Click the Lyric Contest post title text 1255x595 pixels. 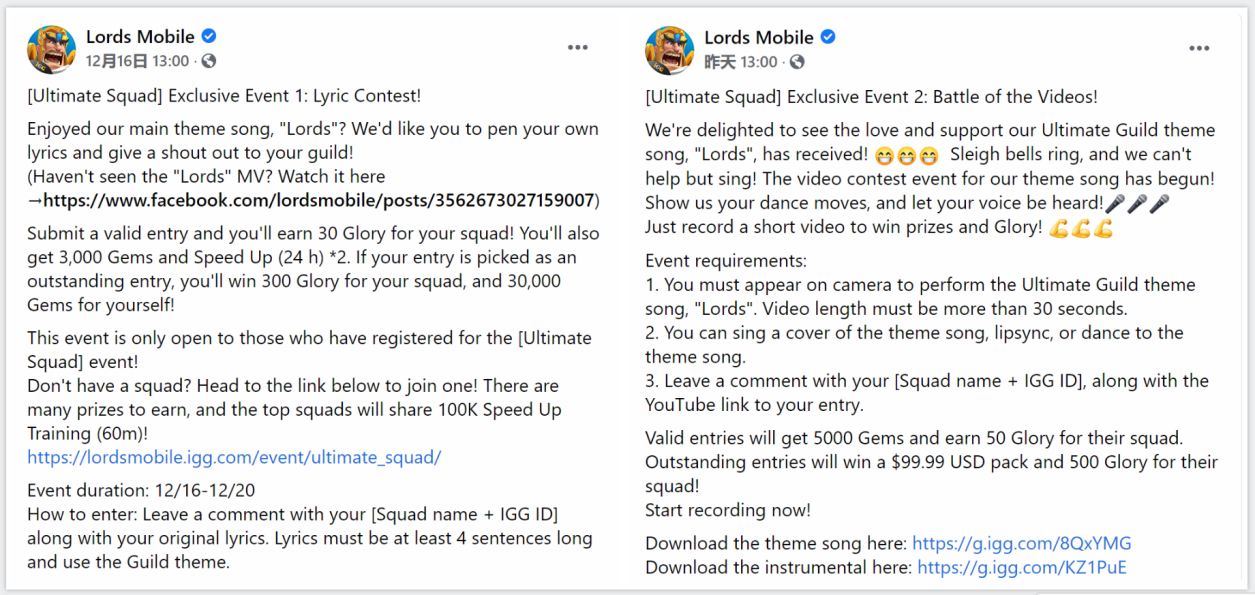pos(224,96)
